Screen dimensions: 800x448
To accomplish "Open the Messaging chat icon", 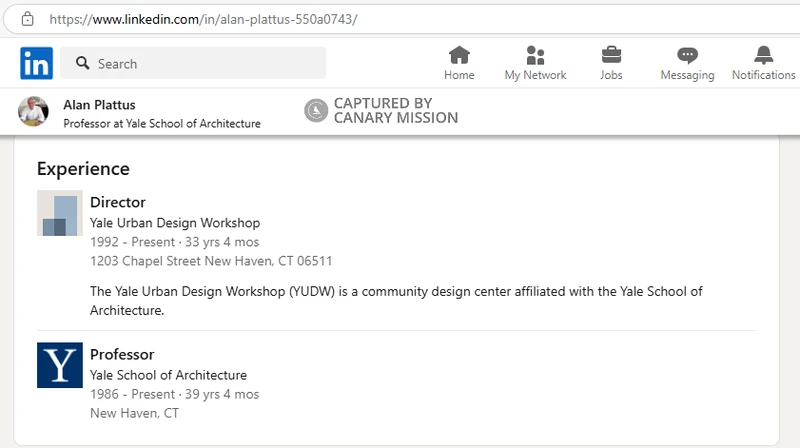I will [x=687, y=55].
